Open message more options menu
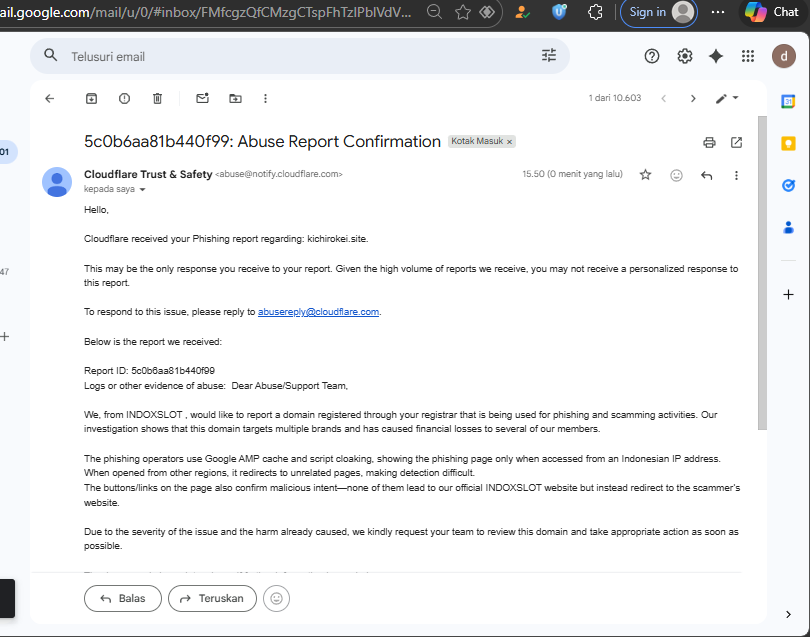810x637 pixels. click(x=737, y=176)
